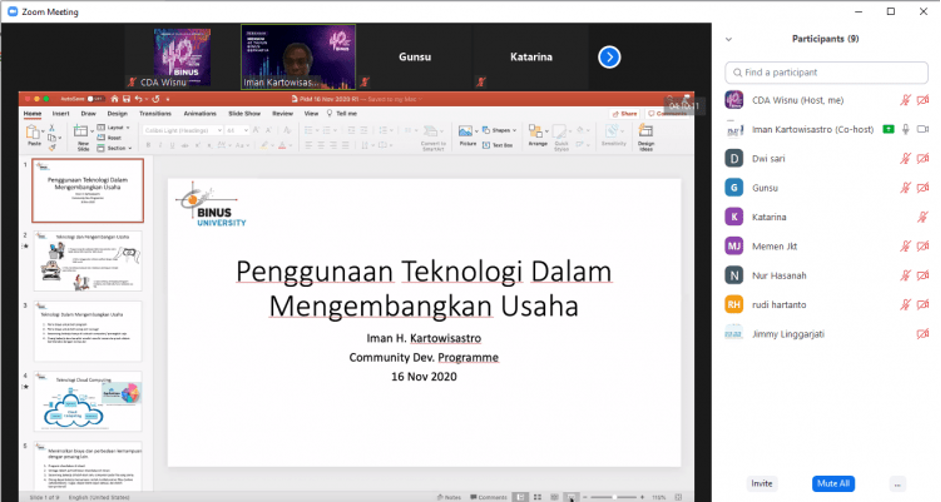941x502 pixels.
Task: Click the Arrange icon in the ribbon
Action: pos(537,134)
